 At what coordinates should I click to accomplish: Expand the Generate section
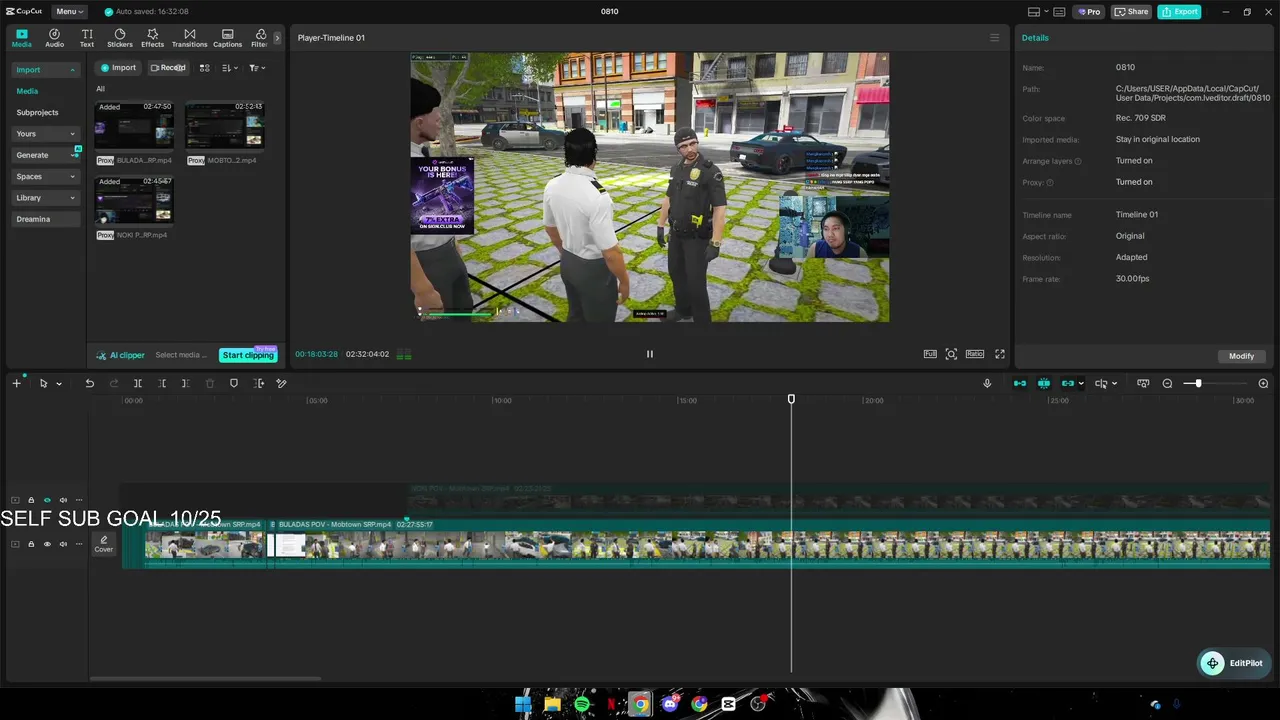pyautogui.click(x=45, y=155)
